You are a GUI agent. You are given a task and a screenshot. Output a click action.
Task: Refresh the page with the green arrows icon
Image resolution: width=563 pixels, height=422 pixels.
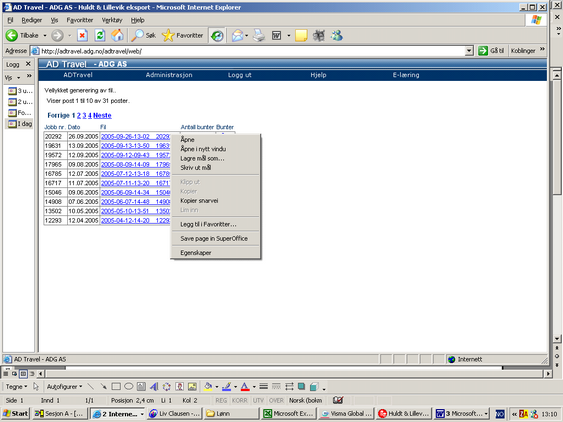point(100,36)
